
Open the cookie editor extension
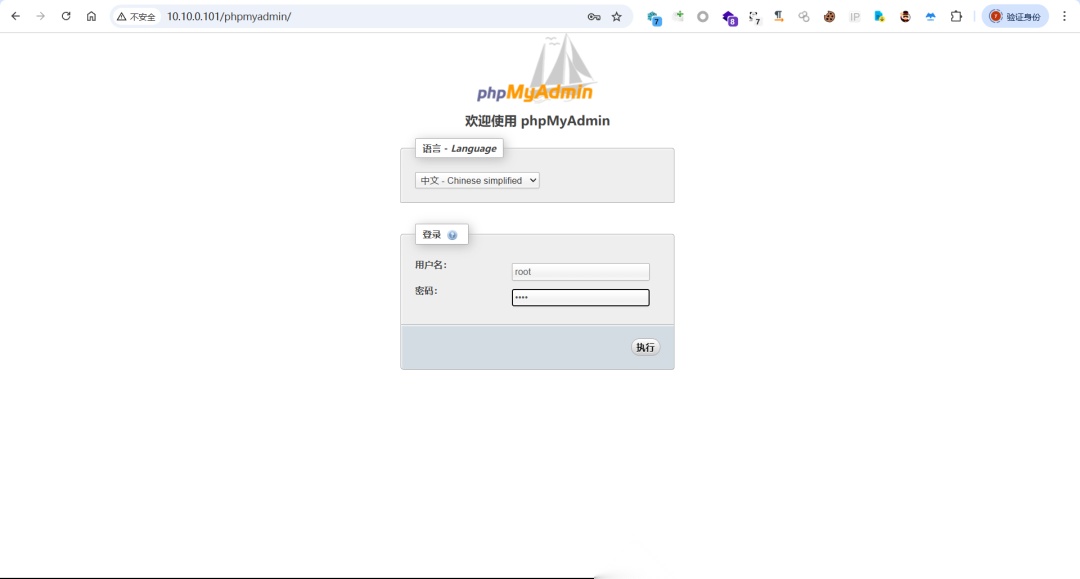829,17
